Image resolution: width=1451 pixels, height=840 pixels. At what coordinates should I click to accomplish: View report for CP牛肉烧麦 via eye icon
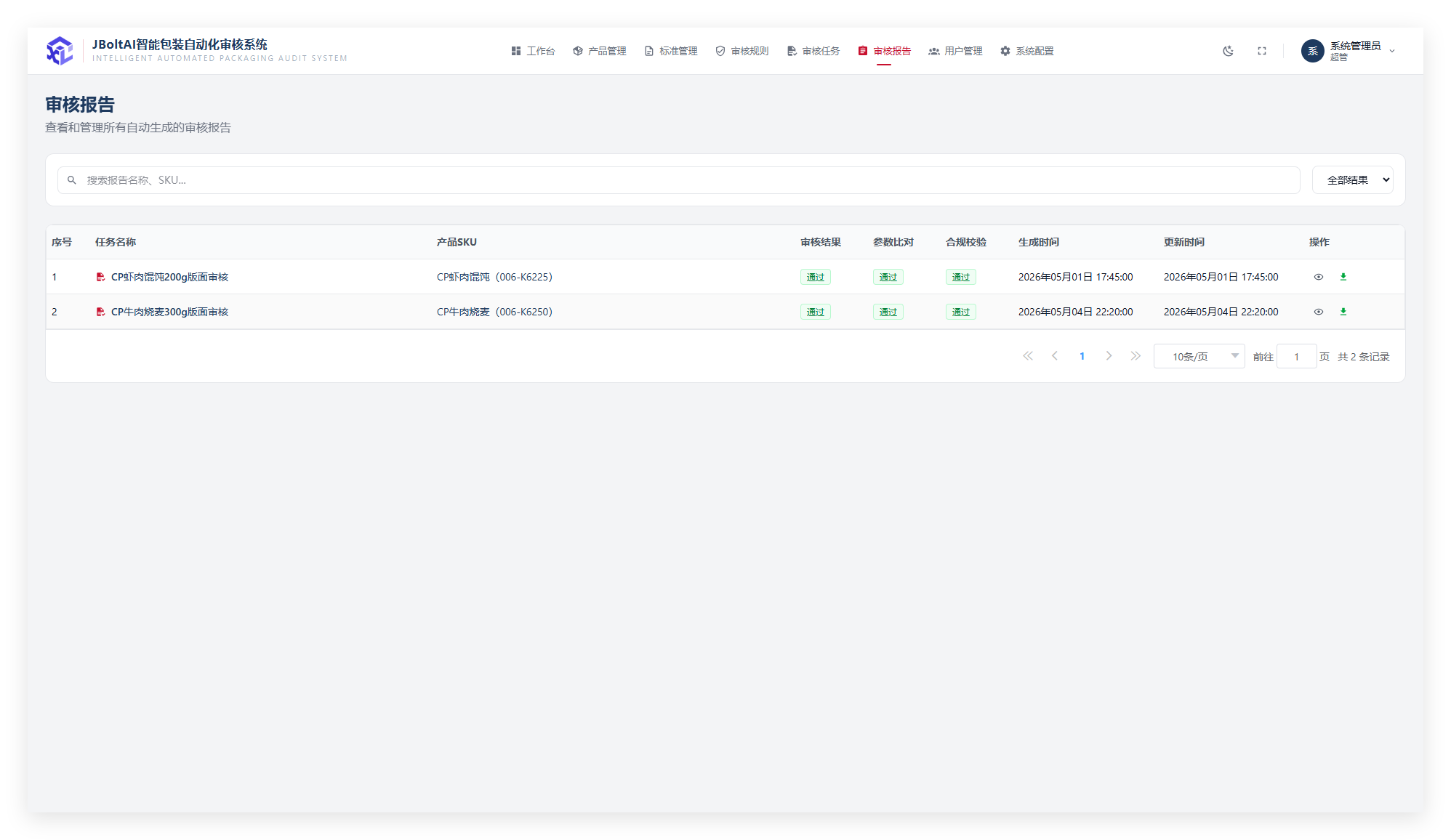1319,312
